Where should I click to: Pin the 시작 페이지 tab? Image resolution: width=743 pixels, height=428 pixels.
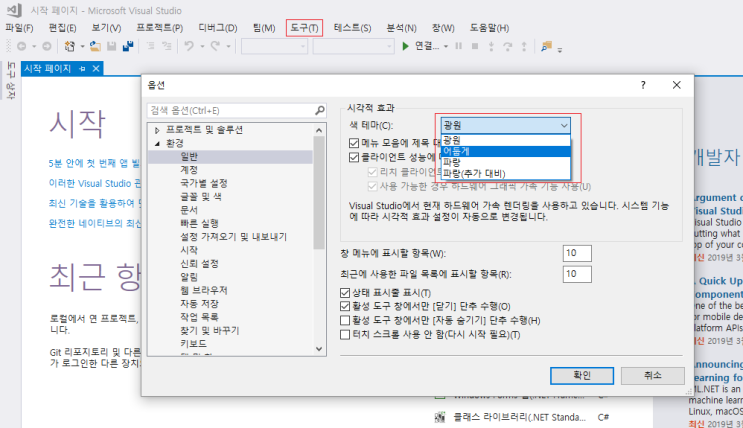(x=82, y=69)
